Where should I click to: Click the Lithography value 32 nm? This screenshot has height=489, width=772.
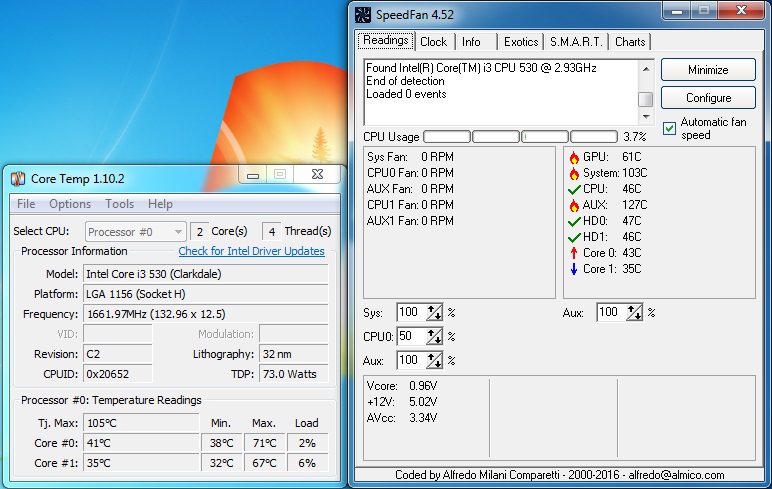tap(293, 354)
